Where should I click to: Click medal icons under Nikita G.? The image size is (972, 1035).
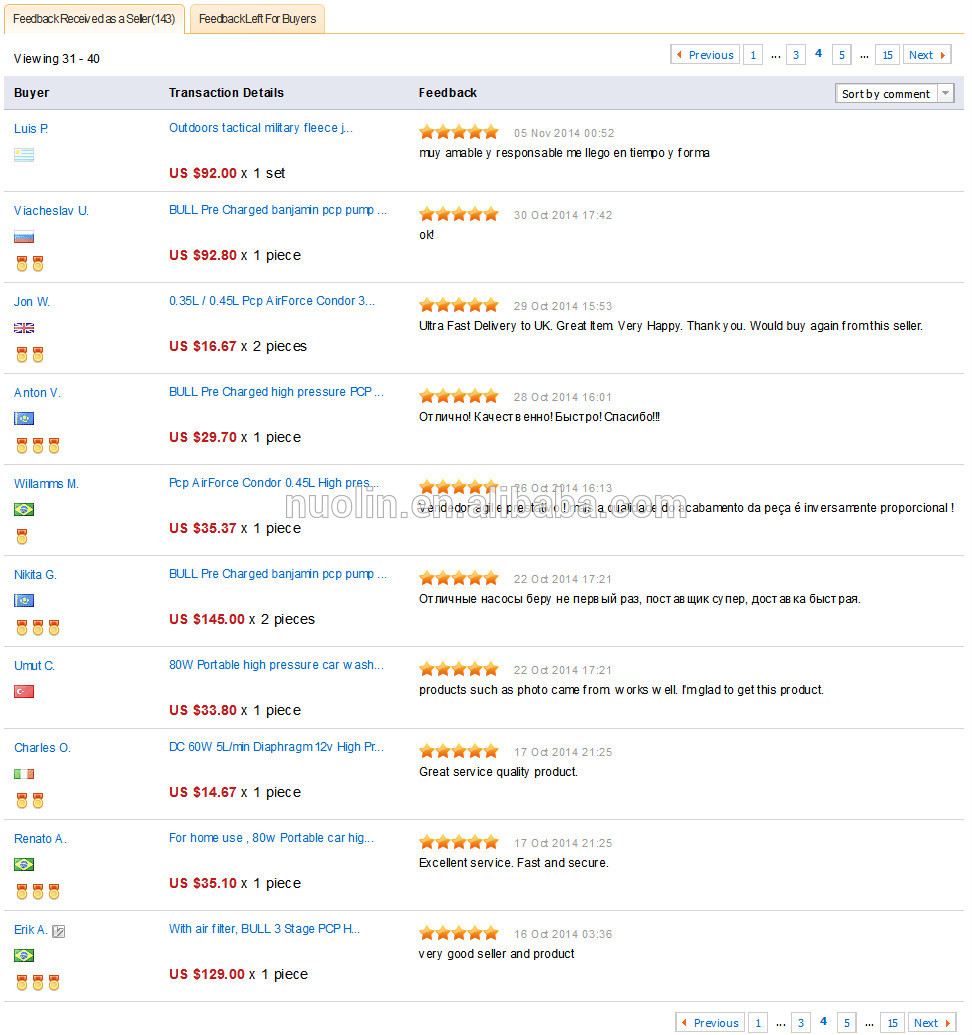click(x=37, y=627)
